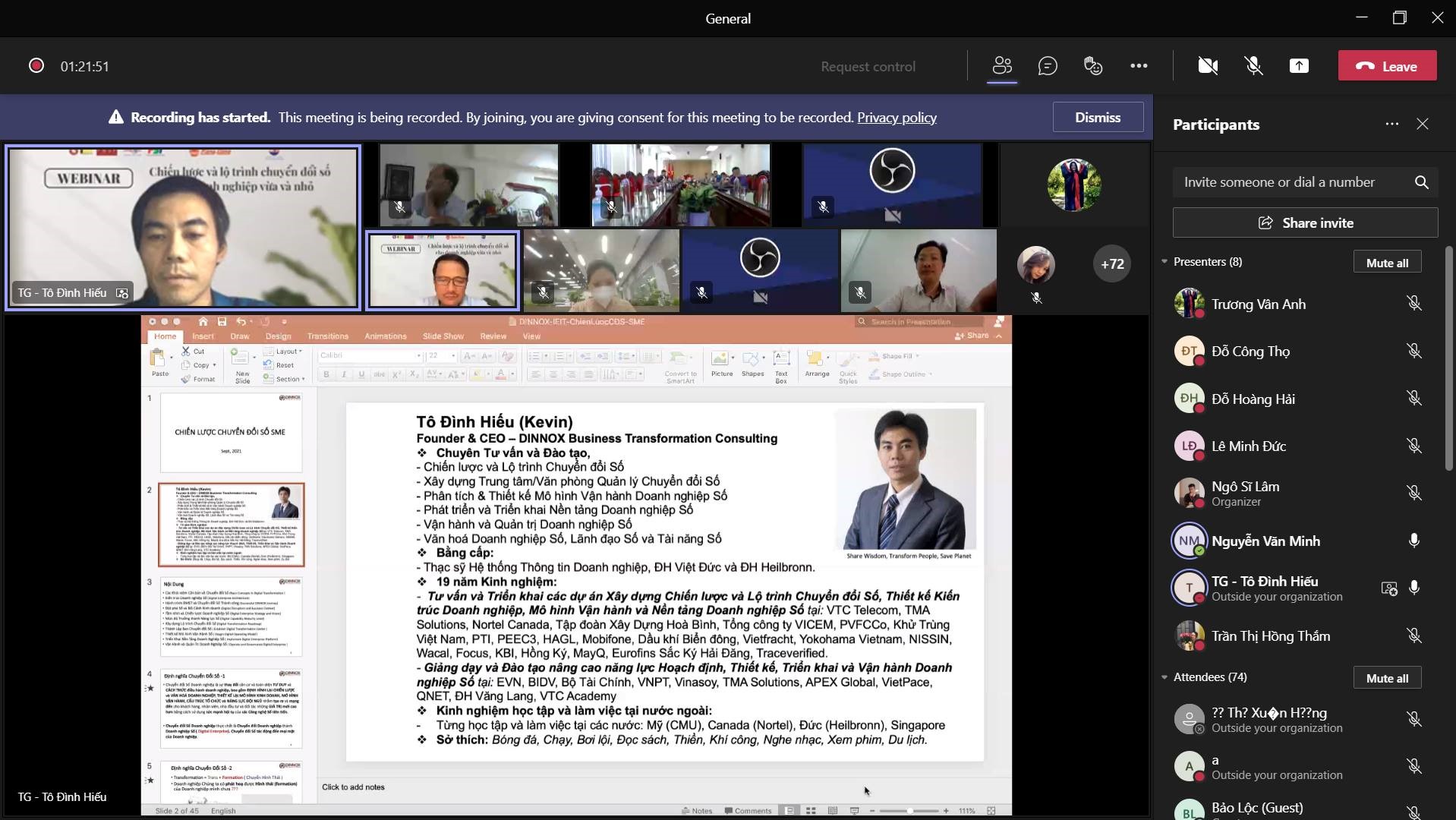
Task: Click the share content tray icon
Action: [1299, 66]
